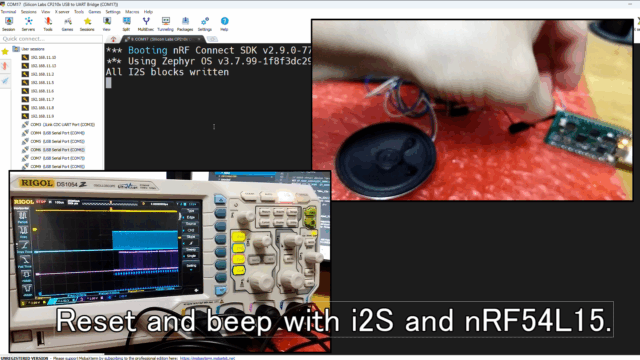This screenshot has height=360, width=640.
Task: Select the star sidebar sessions tab
Action: pyautogui.click(x=5, y=52)
